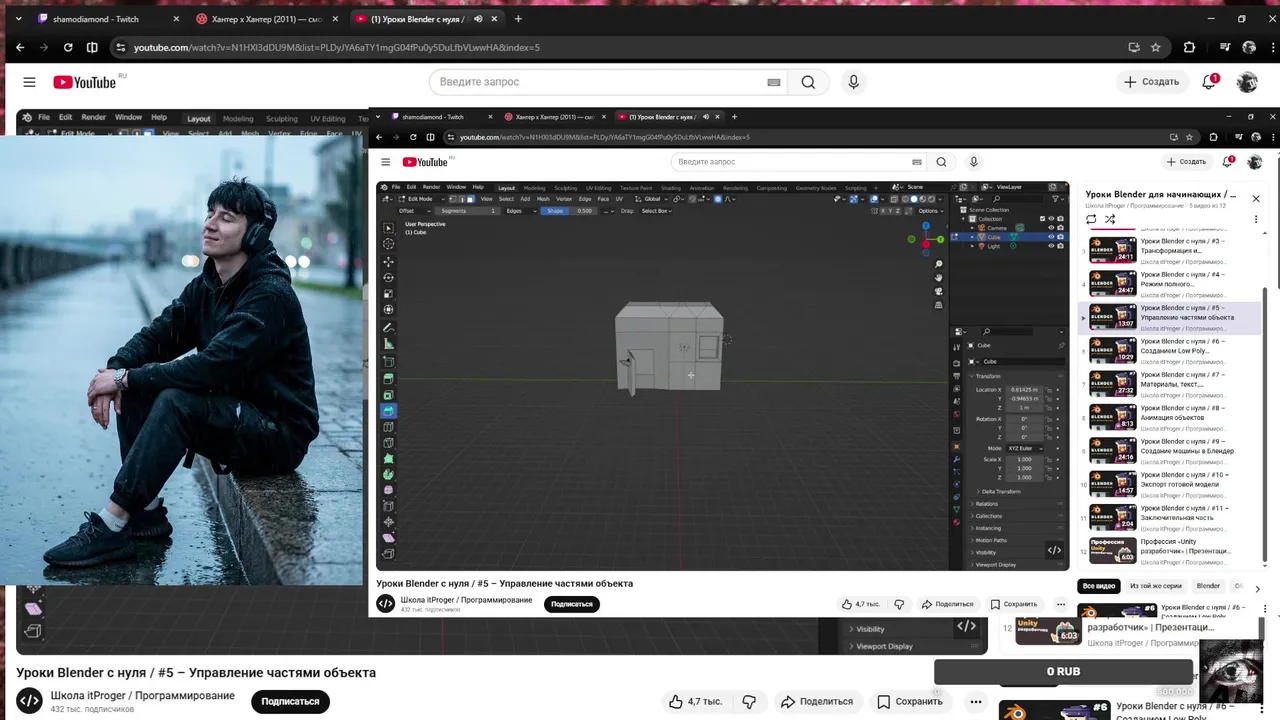Adjust the Shape 0.500 slider in Blender
Viewport: 1280px width, 720px height.
[569, 211]
